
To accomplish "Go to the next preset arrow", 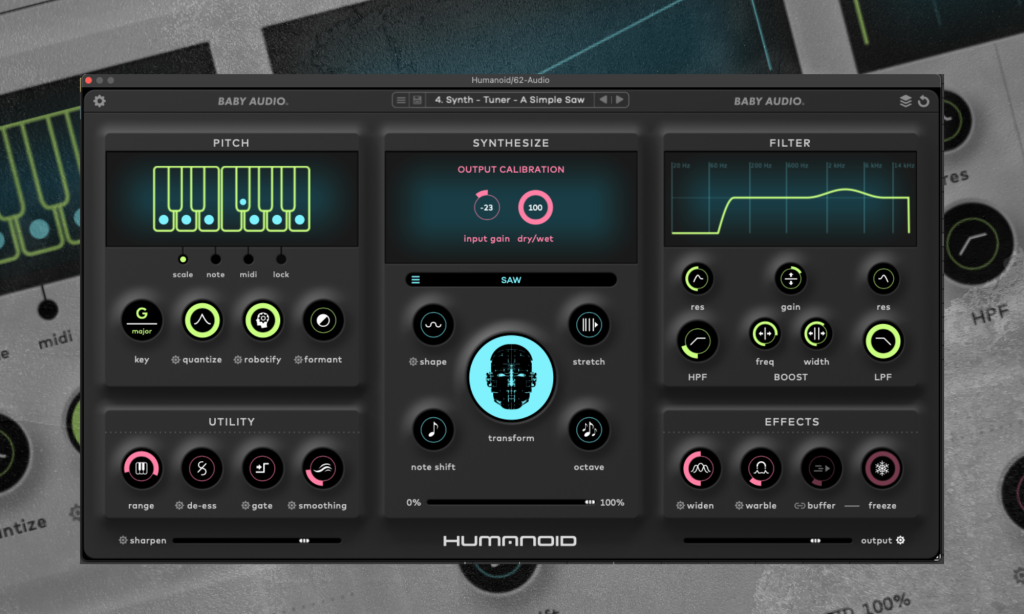I will coord(620,100).
